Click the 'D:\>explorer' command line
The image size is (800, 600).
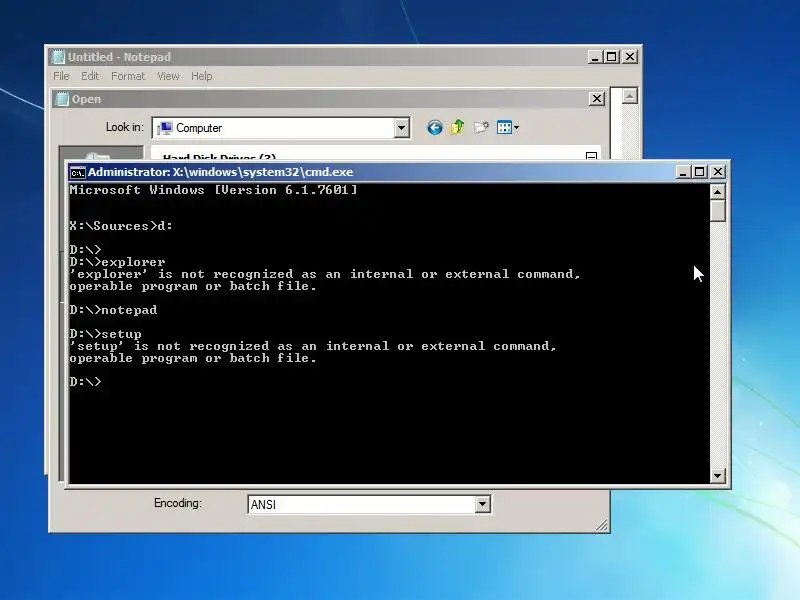coord(117,262)
